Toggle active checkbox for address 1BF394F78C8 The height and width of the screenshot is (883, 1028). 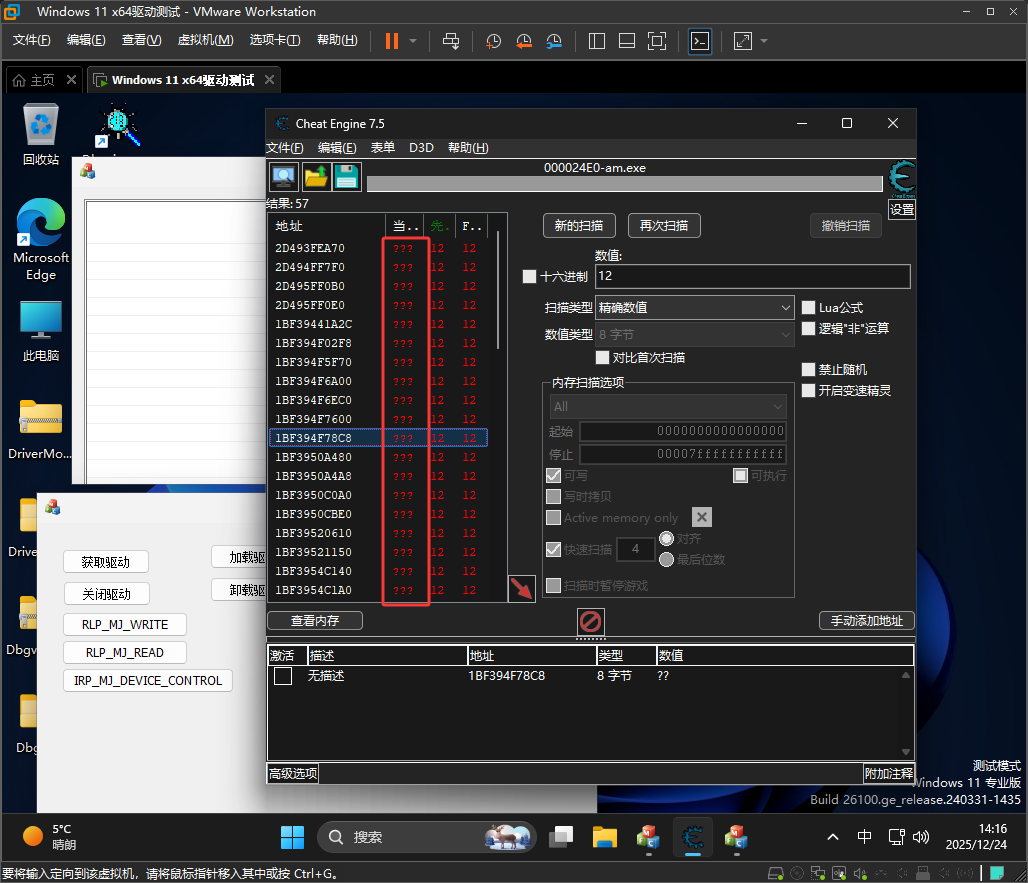click(283, 676)
